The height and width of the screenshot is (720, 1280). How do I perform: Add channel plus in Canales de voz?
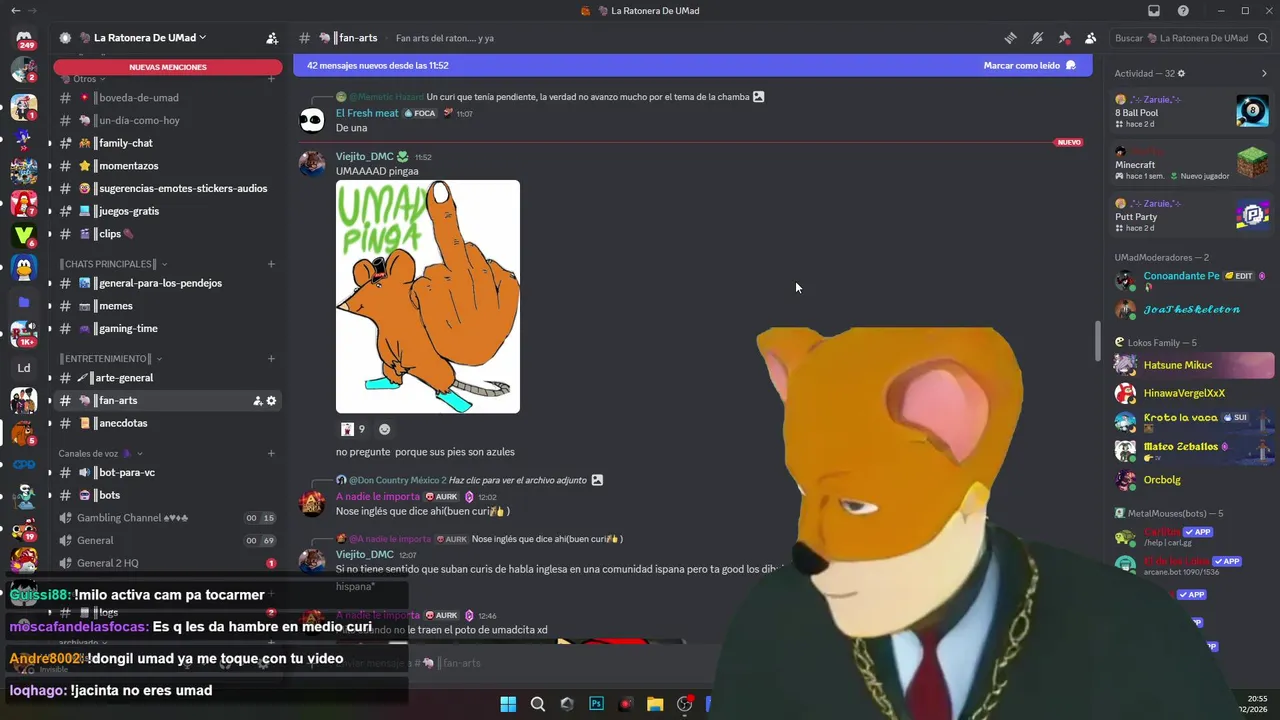(271, 453)
